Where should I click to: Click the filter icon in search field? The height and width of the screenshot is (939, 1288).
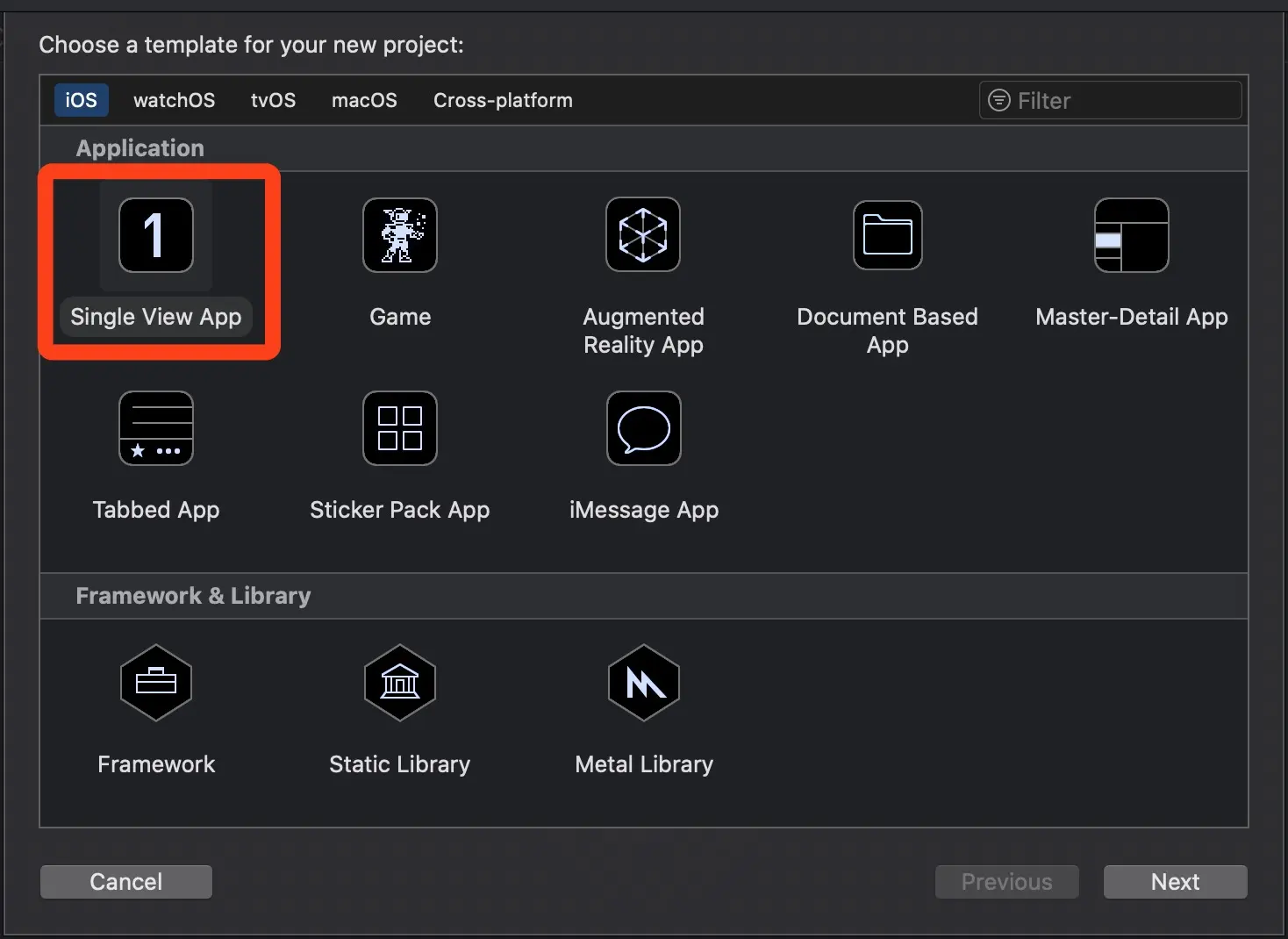(999, 100)
